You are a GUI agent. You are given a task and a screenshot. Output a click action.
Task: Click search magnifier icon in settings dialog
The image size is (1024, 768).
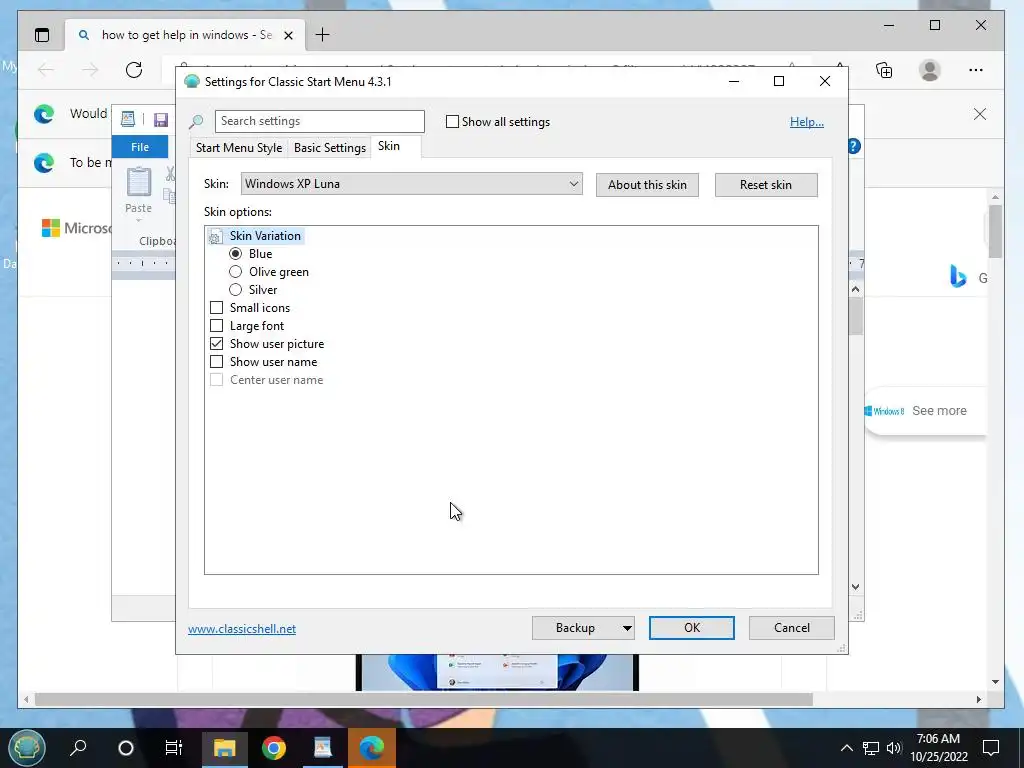click(196, 121)
